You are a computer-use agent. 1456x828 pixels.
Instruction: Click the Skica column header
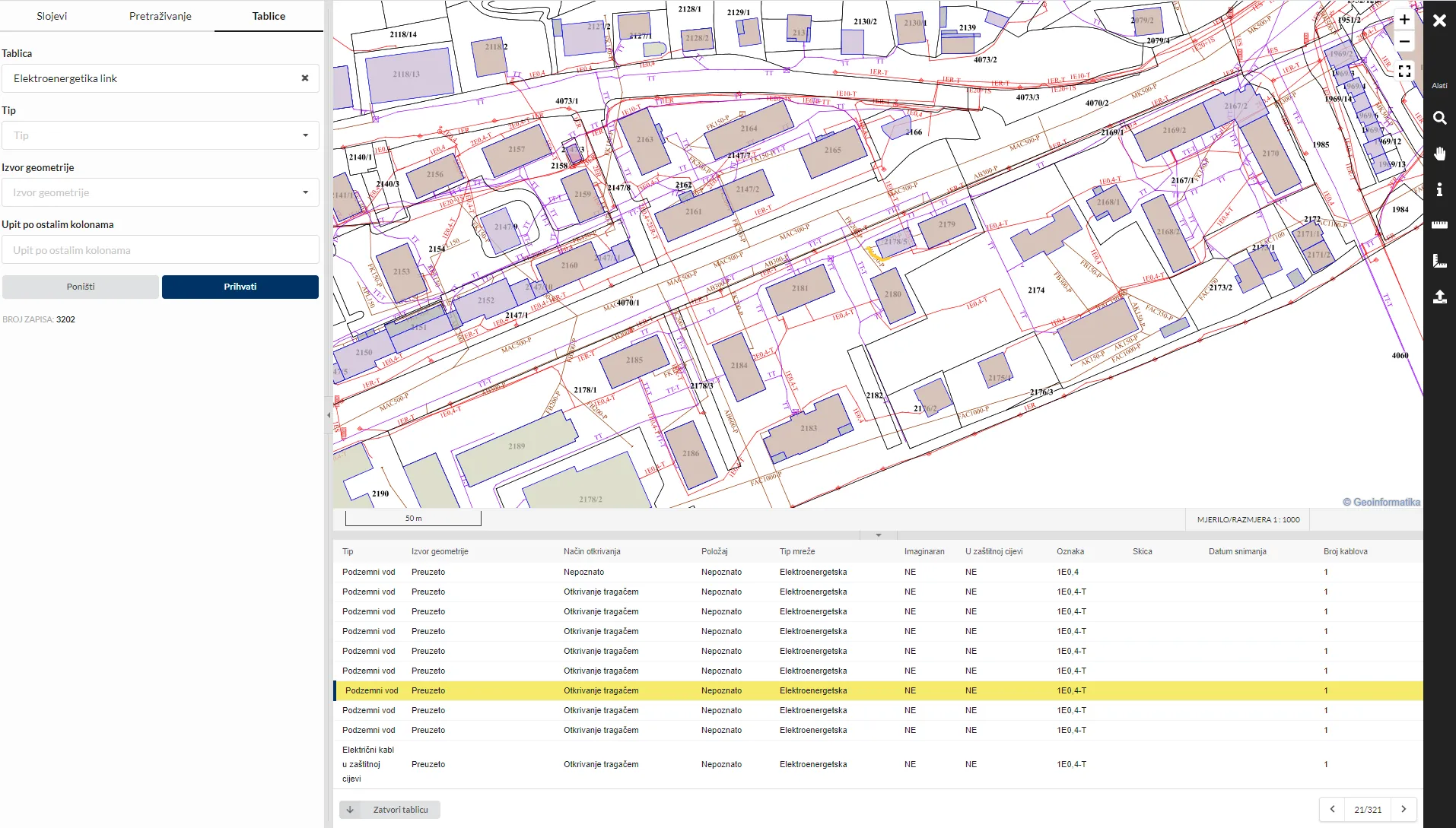pos(1143,551)
